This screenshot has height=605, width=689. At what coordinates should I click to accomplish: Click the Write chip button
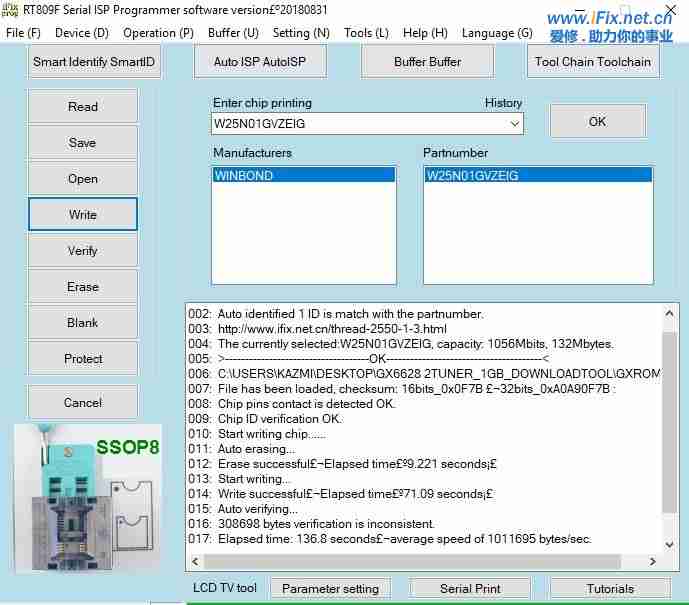(x=83, y=215)
